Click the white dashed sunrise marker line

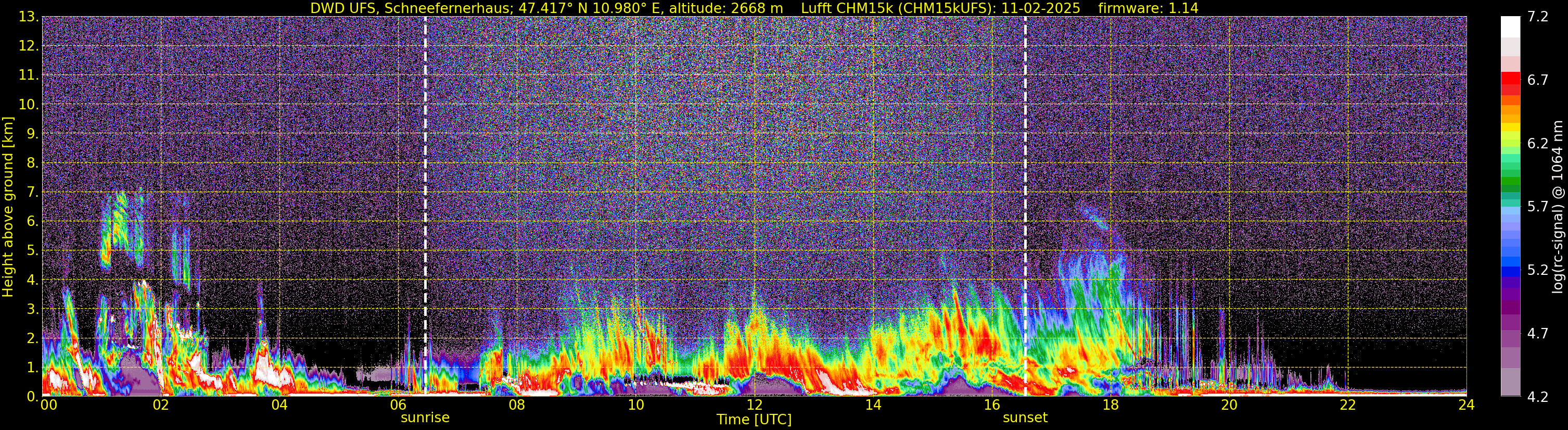click(x=425, y=206)
